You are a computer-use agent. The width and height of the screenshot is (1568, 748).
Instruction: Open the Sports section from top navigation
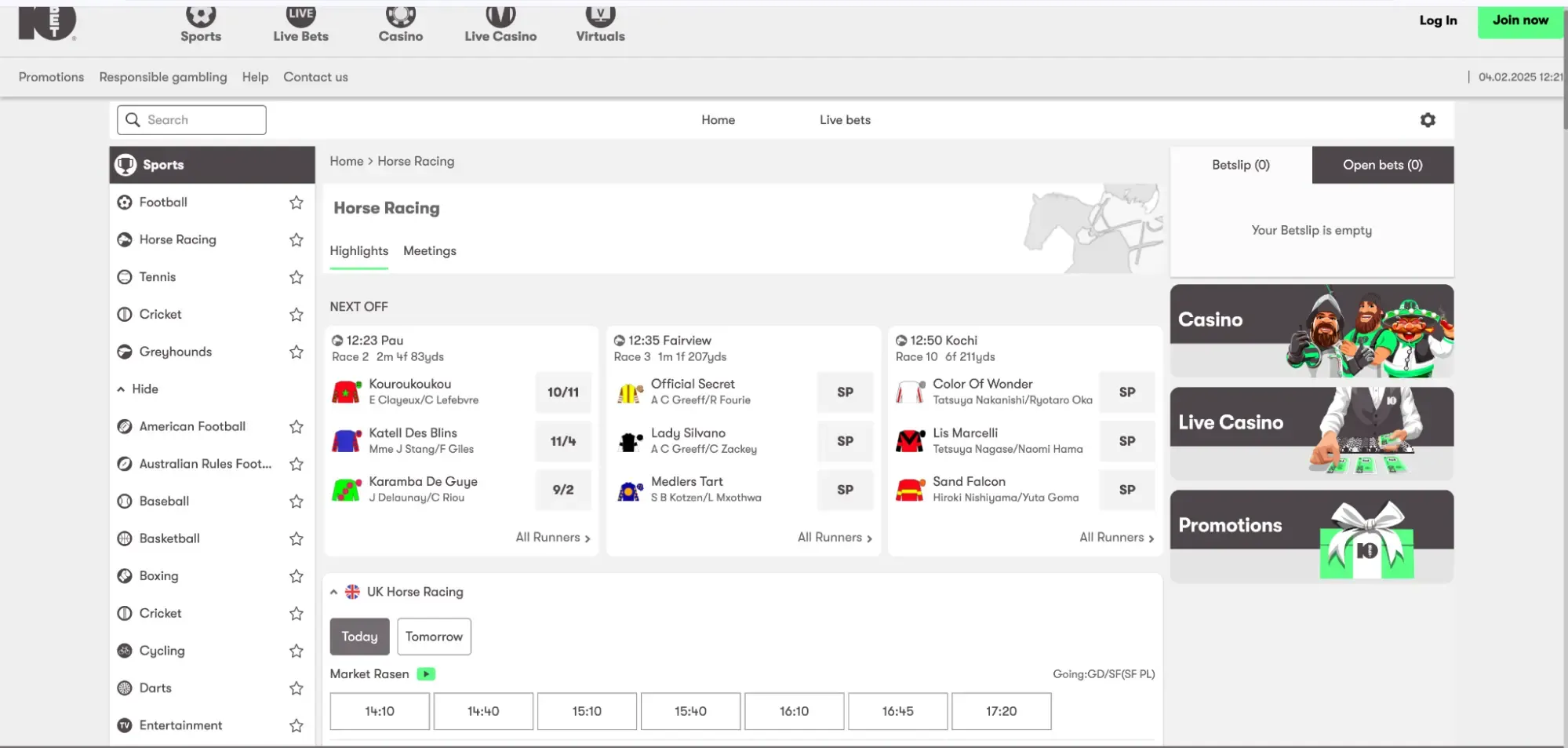[x=201, y=24]
